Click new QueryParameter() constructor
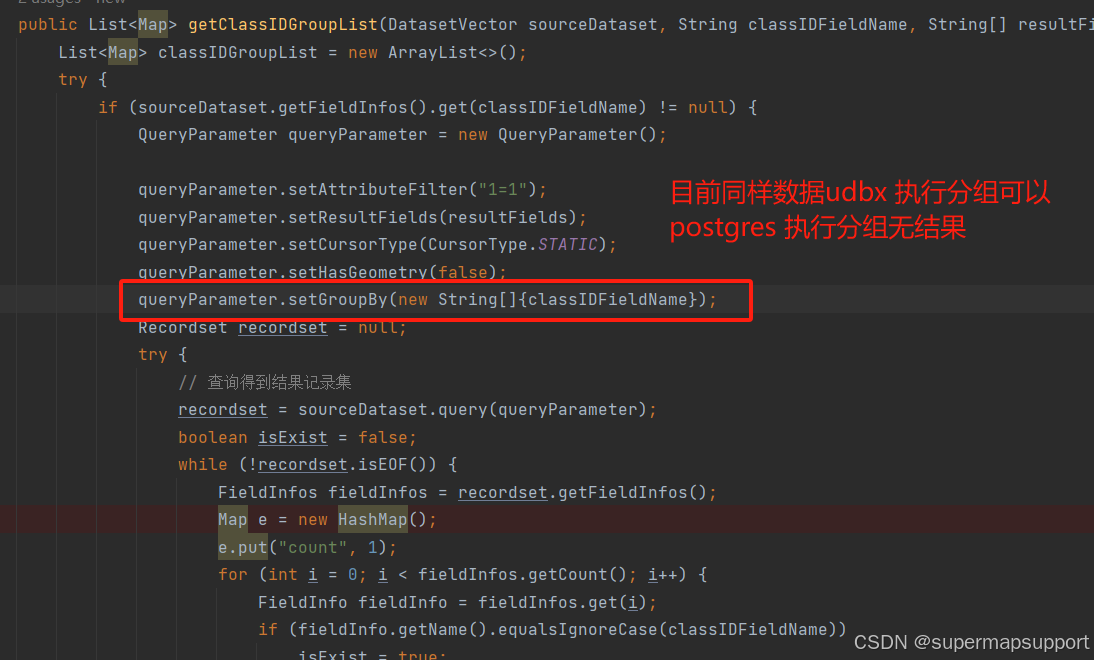 point(557,135)
